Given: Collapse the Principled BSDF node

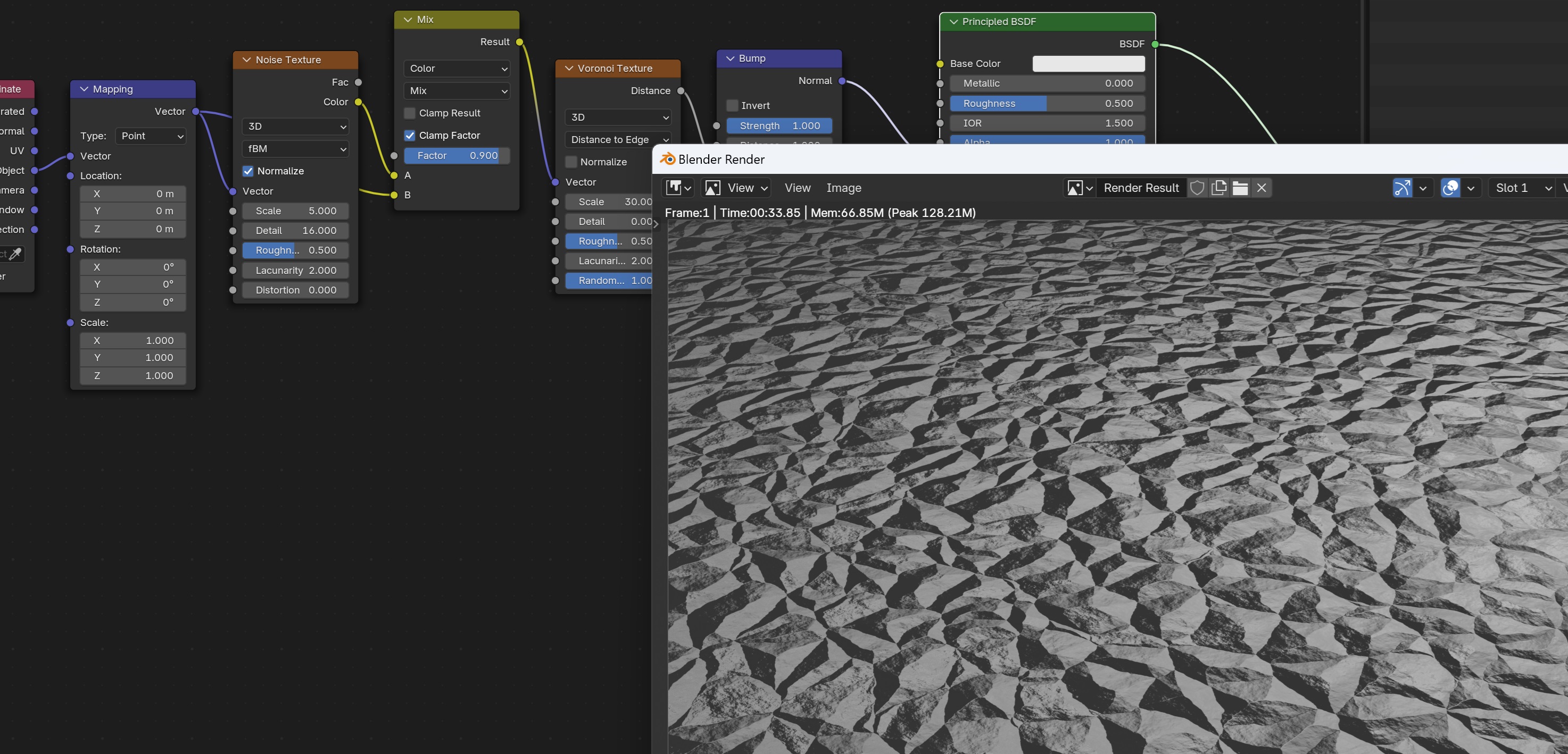Looking at the screenshot, I should point(953,22).
